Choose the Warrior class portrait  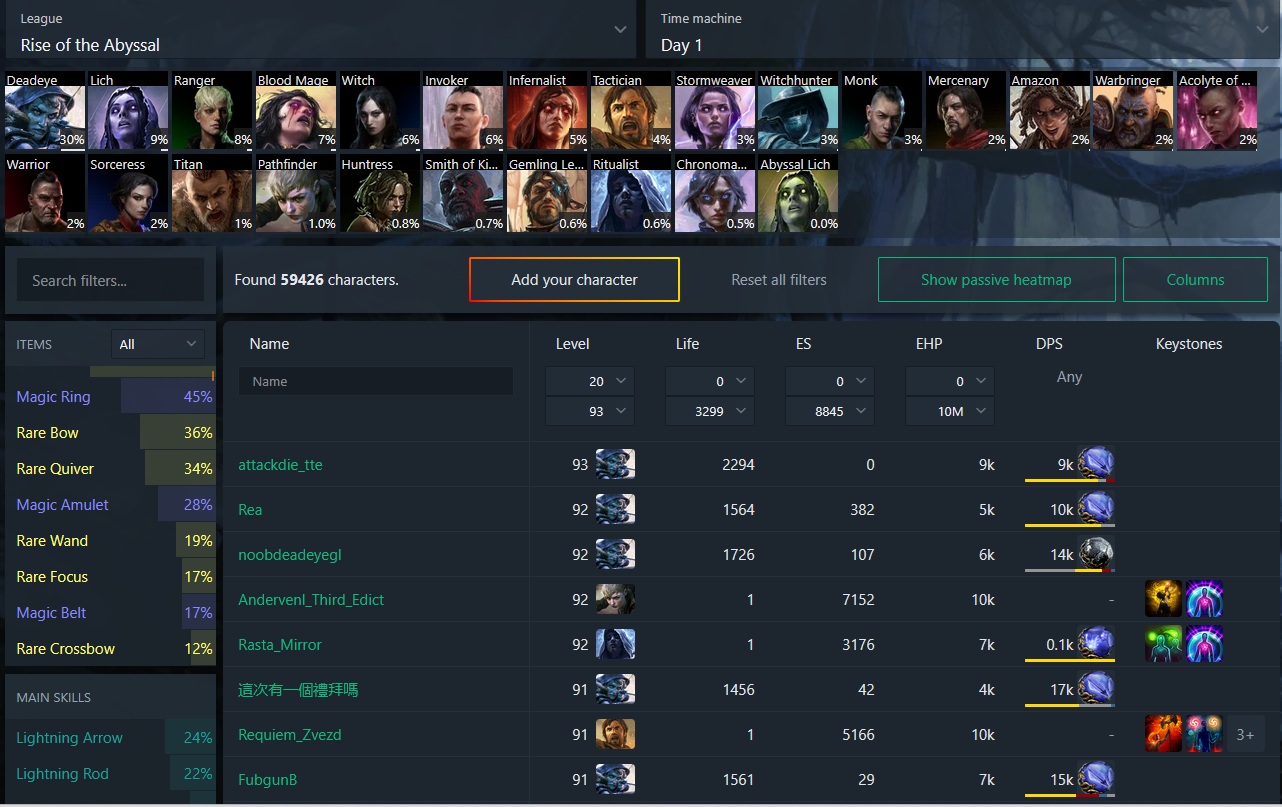click(45, 194)
